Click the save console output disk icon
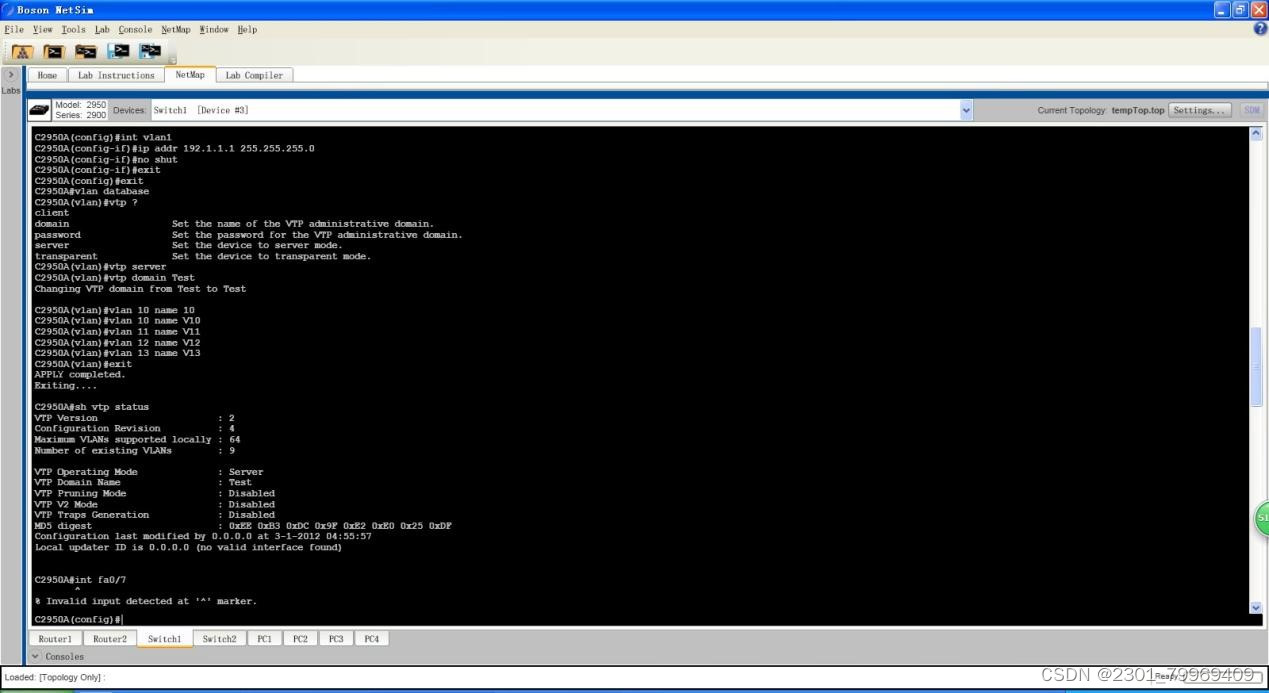This screenshot has height=693, width=1269. (x=150, y=52)
